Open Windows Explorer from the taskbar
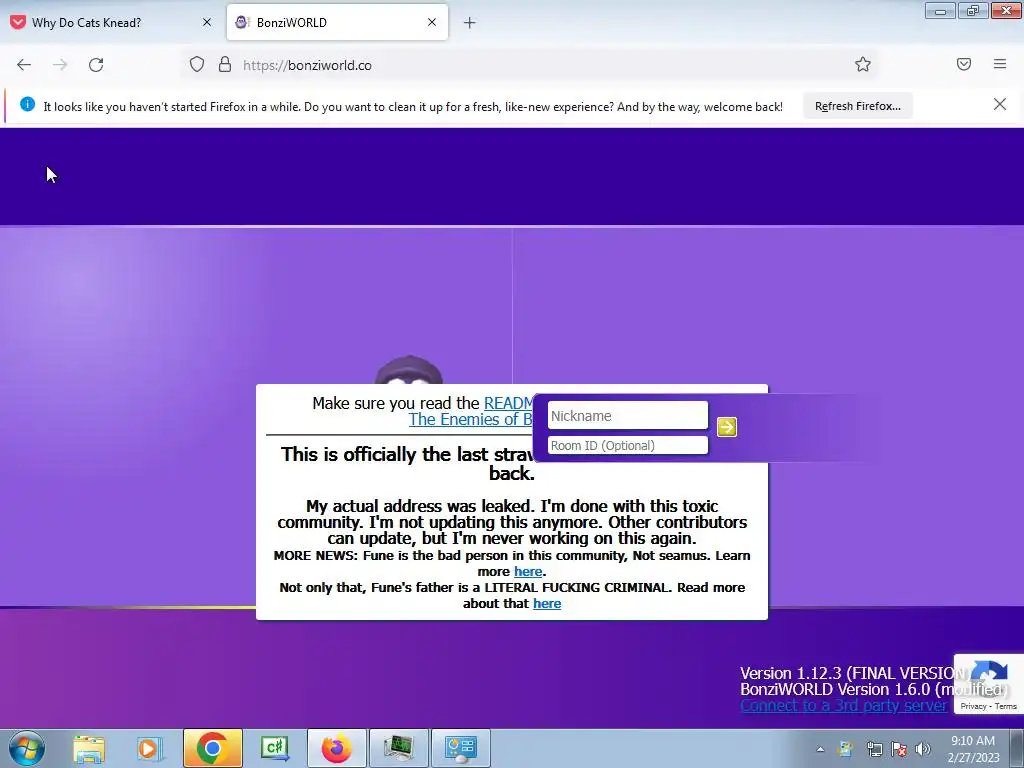The width and height of the screenshot is (1024, 768). [89, 748]
